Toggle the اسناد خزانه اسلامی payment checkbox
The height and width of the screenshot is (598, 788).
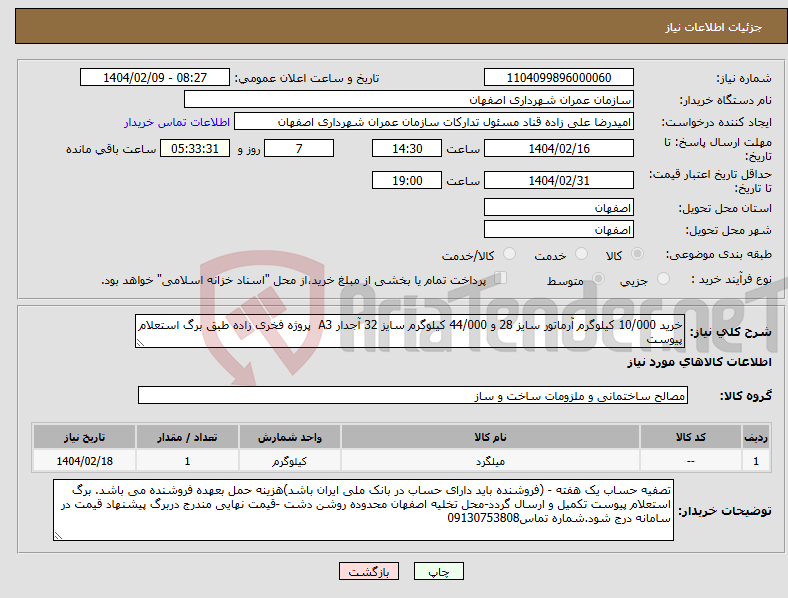(x=501, y=278)
